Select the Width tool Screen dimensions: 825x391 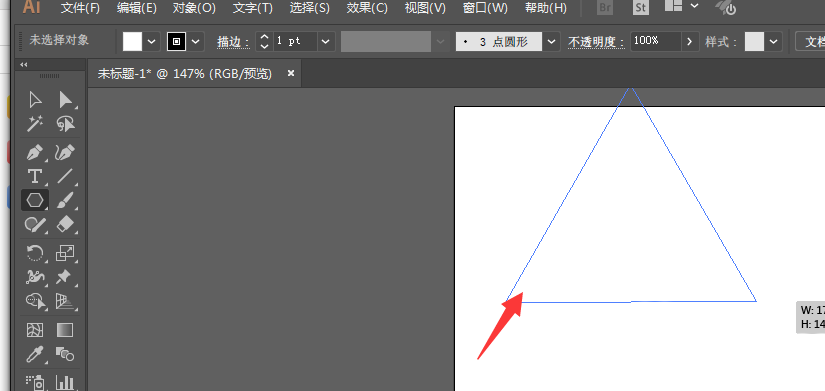(35, 277)
